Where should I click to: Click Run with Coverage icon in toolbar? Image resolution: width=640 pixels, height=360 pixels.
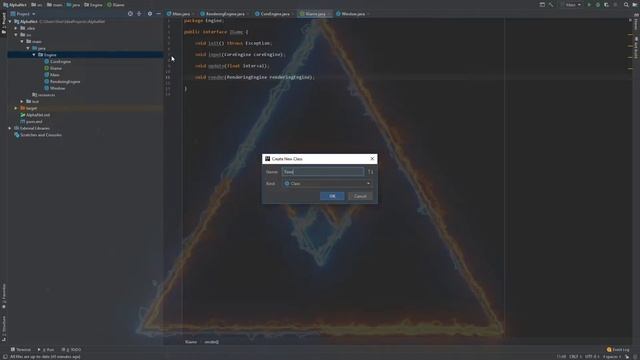(607, 5)
